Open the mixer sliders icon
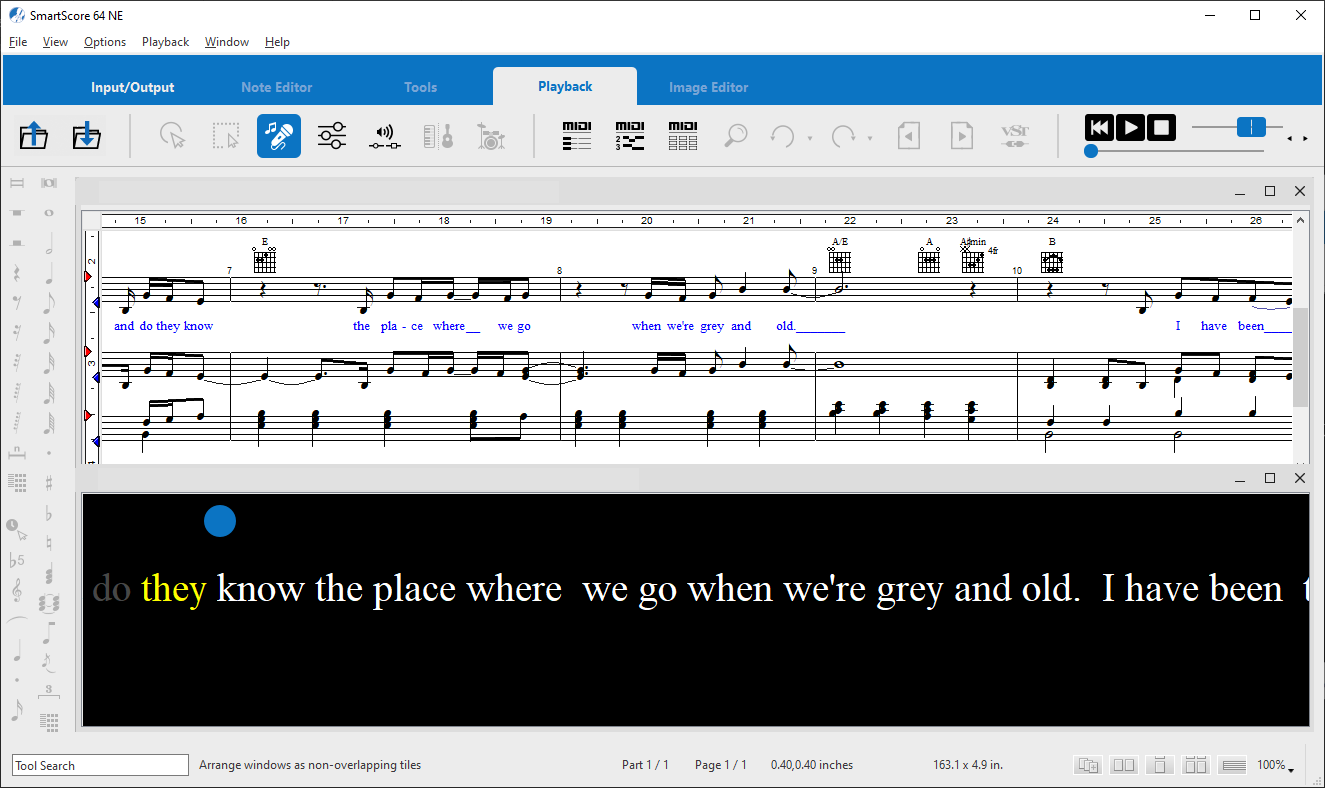Screen dimensions: 1325x788 [332, 135]
